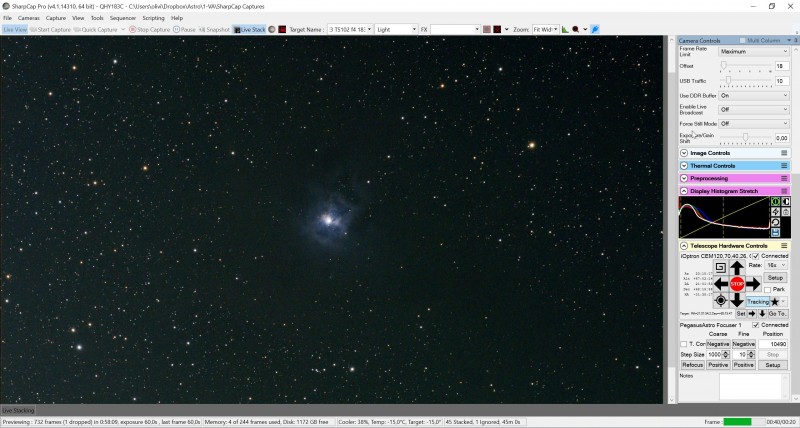
Task: Open the Use DDR Buffer dropdown
Action: point(754,95)
